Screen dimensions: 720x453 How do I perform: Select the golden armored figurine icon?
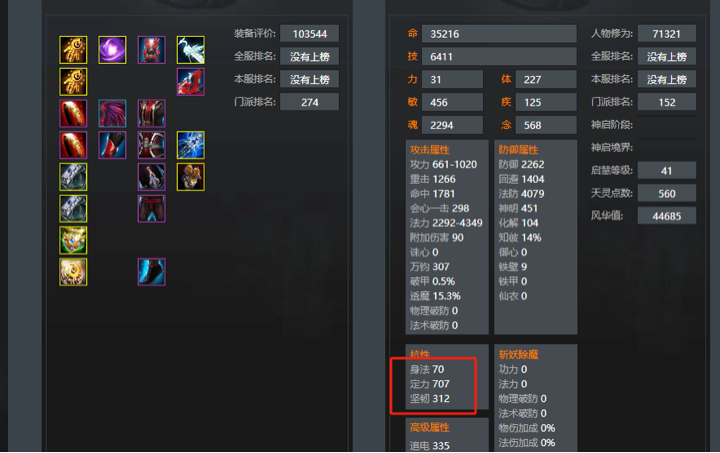pyautogui.click(x=191, y=177)
